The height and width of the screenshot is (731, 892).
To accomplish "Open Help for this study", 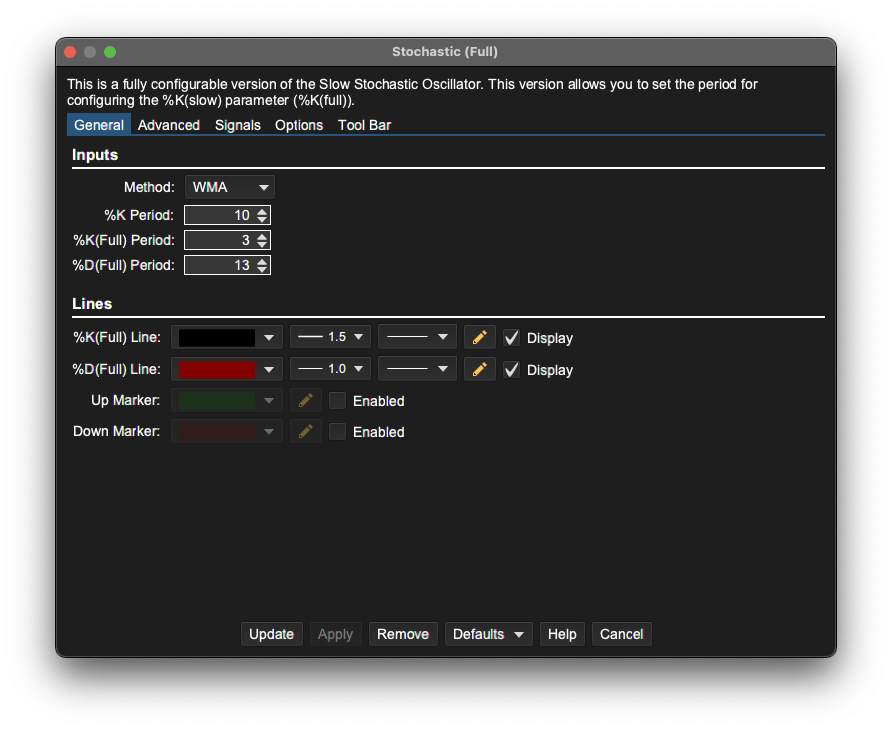I will tap(562, 634).
